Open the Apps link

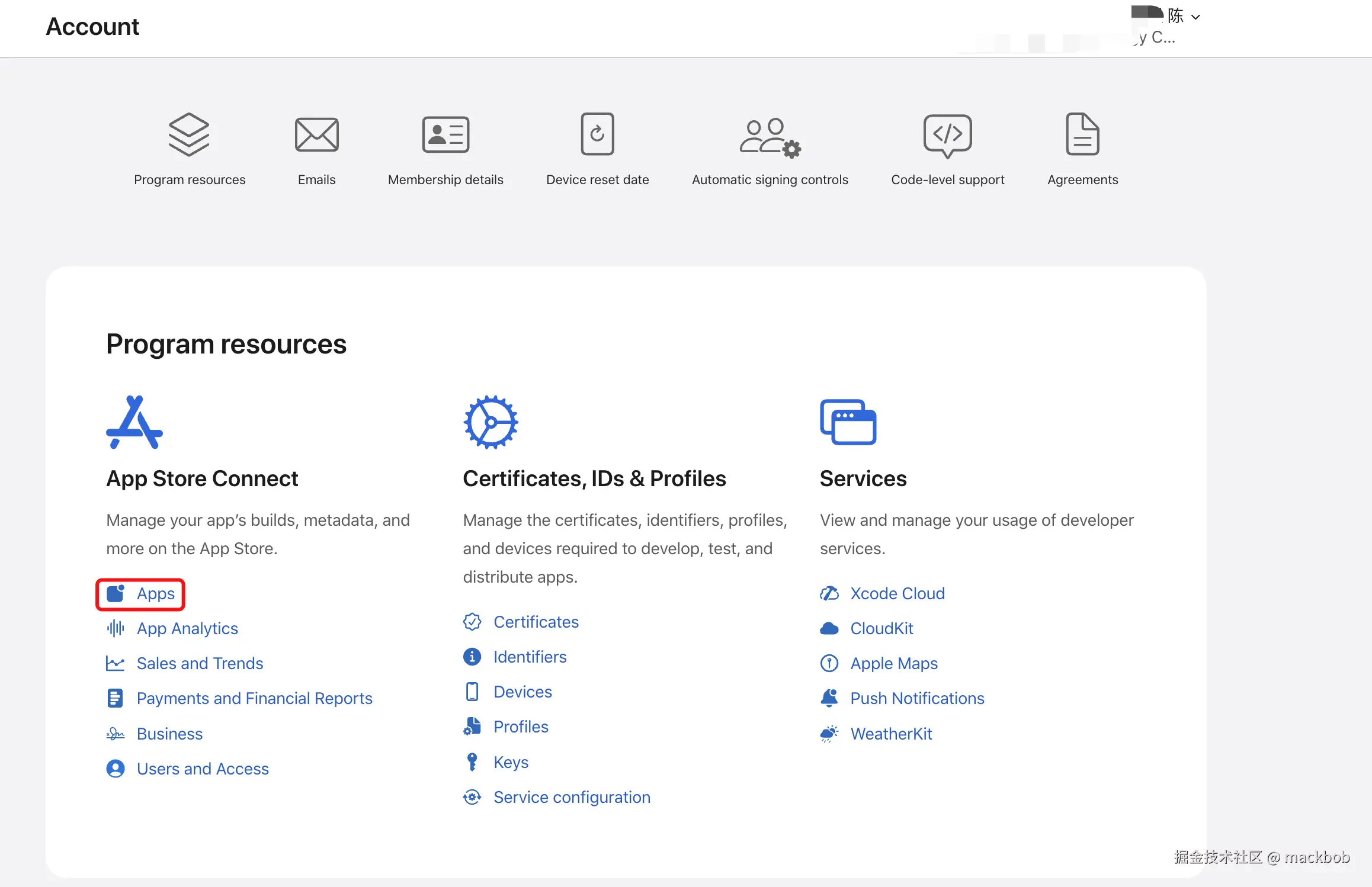(156, 593)
